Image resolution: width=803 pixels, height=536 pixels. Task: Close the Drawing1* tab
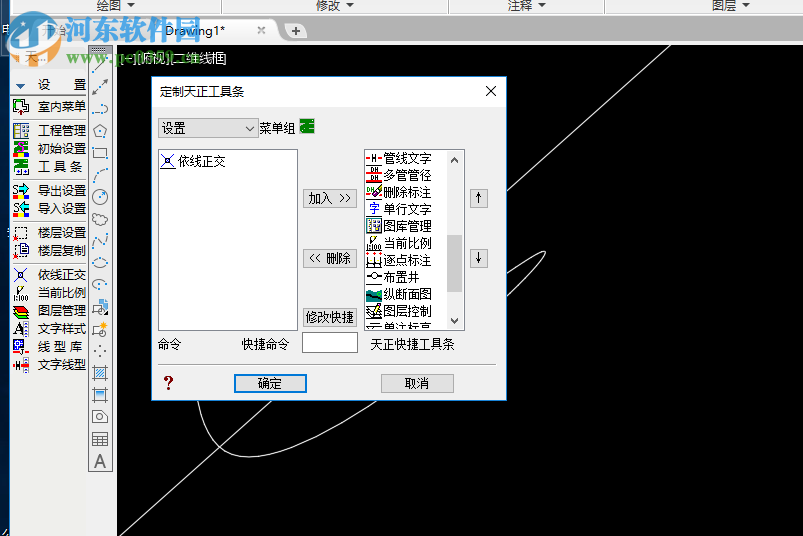coord(261,30)
